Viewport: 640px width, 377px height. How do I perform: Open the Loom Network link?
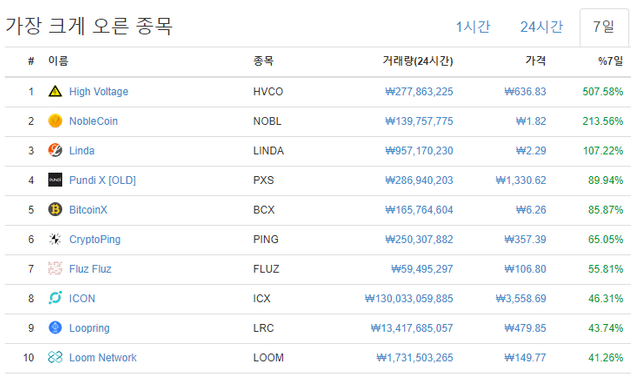coord(102,358)
